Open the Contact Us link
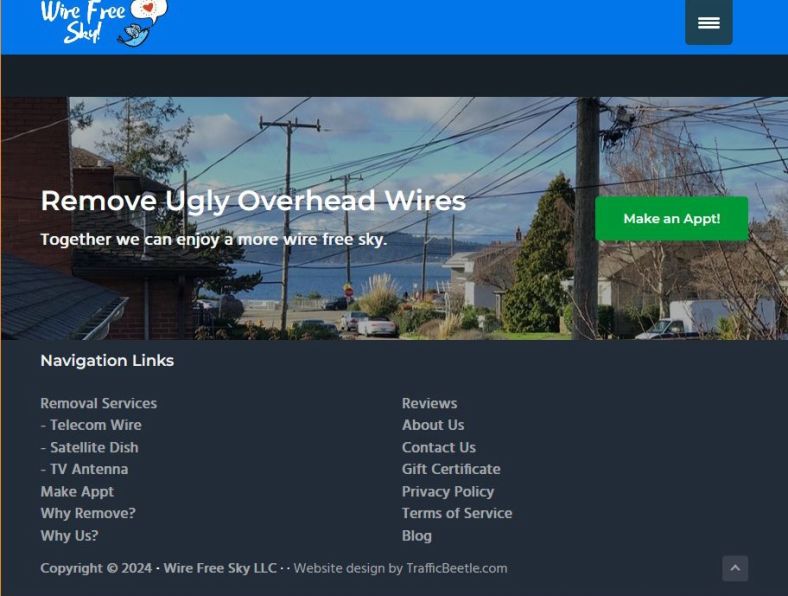Image resolution: width=788 pixels, height=596 pixels. [439, 447]
